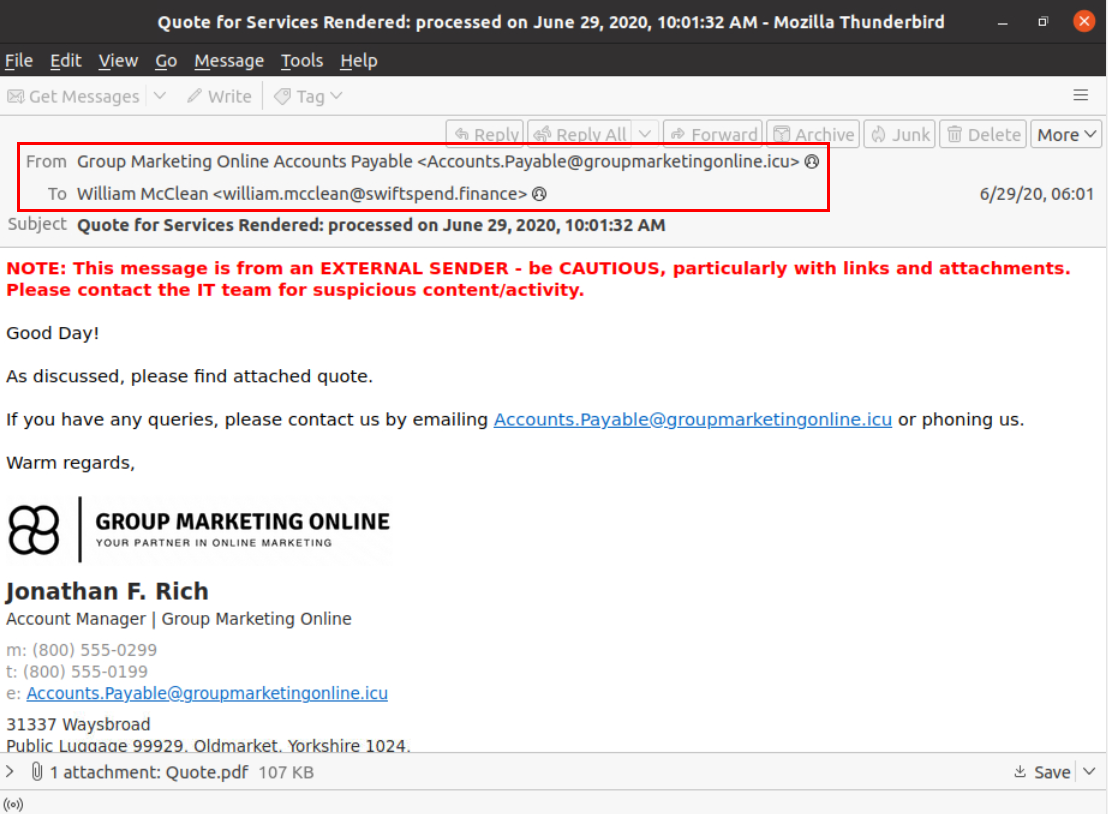Delete this message
The image size is (1108, 814).
click(x=984, y=134)
